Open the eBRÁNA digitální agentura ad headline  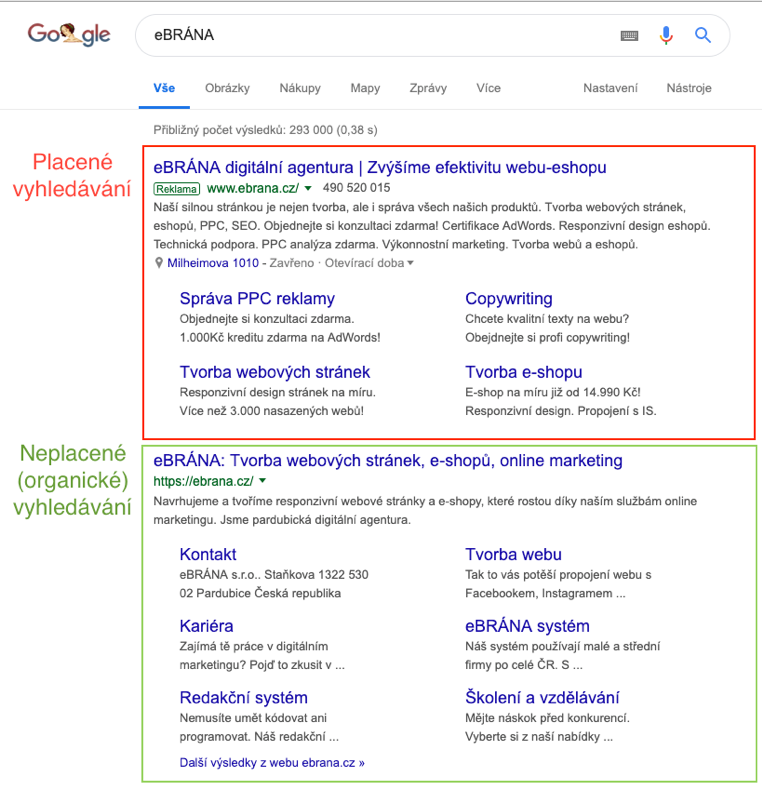(x=380, y=167)
